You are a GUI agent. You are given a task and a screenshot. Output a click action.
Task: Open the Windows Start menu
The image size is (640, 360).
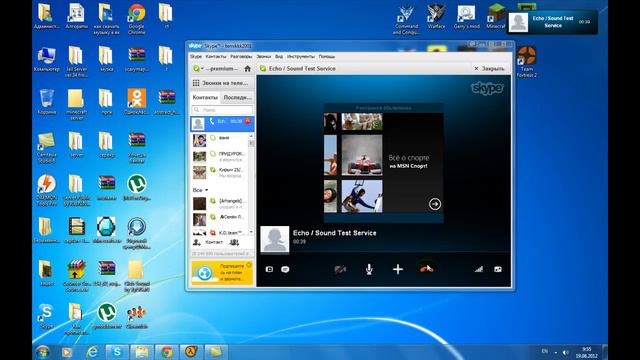pos(43,351)
